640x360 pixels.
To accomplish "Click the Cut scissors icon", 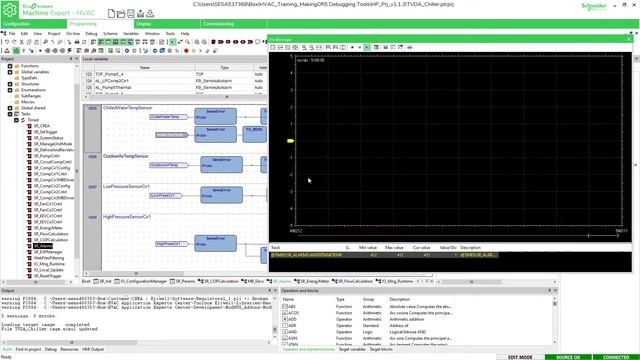I will click(21, 42).
